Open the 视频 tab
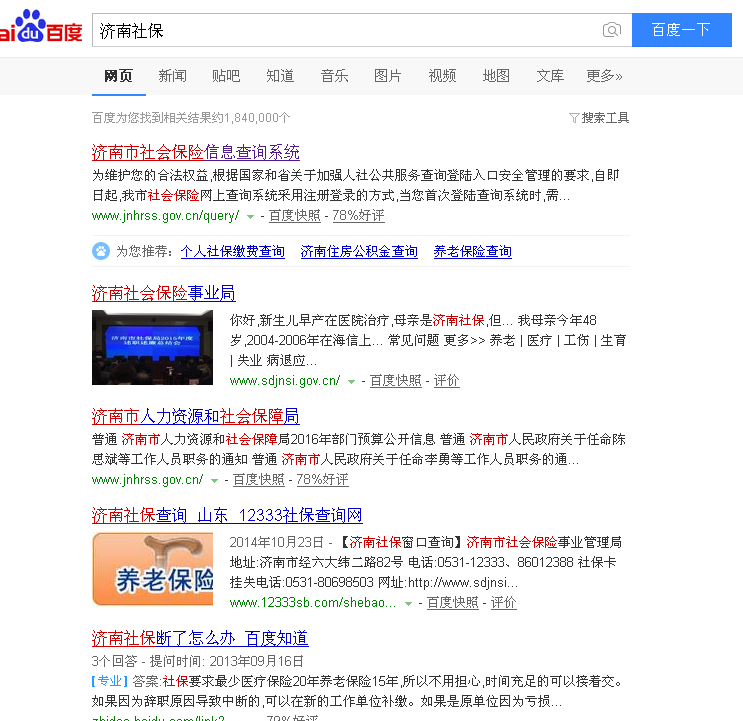This screenshot has height=721, width=743. click(x=442, y=76)
